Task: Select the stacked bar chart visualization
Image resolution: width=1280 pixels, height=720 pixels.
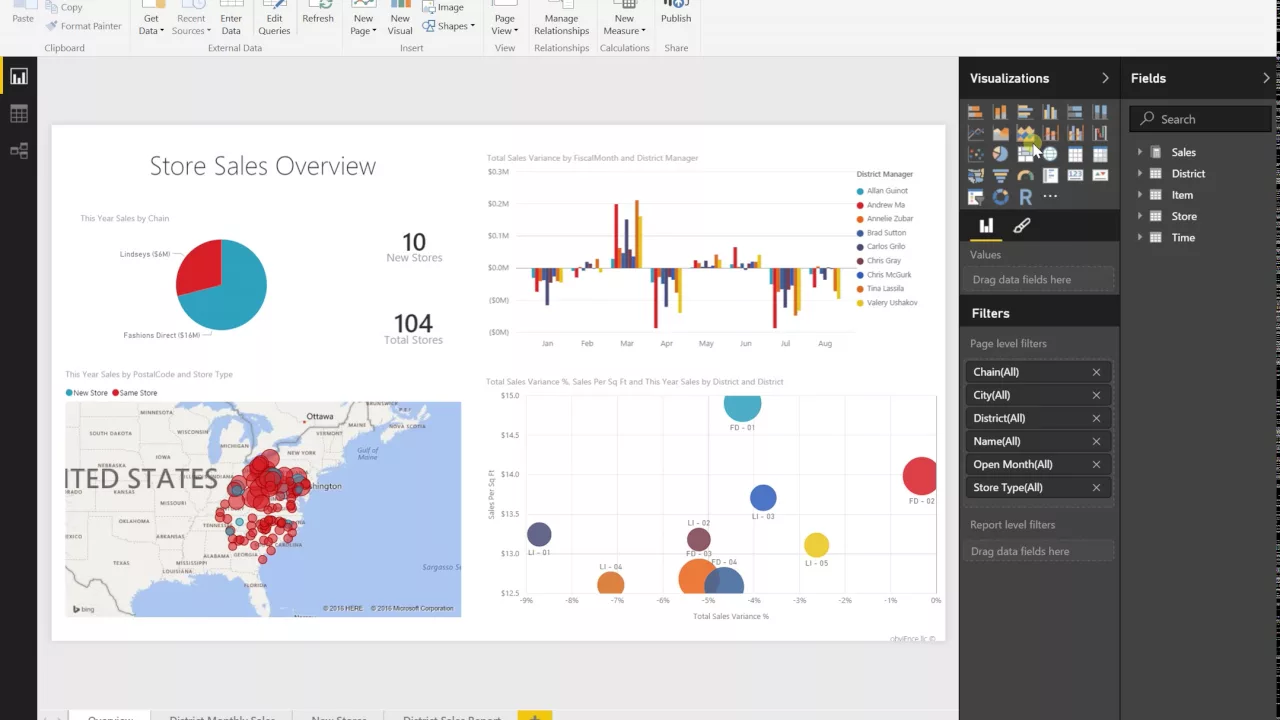Action: (975, 112)
